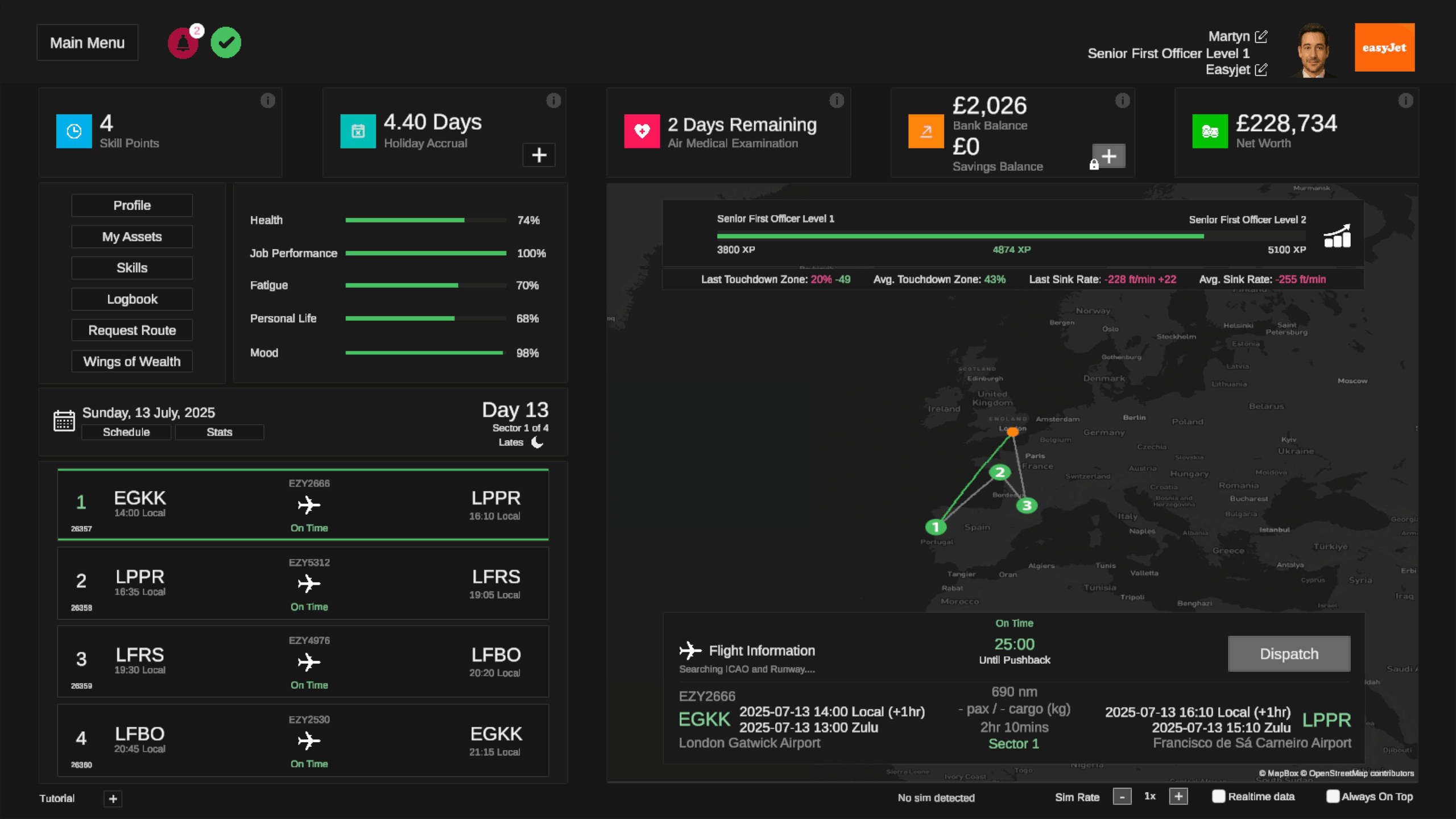
Task: Expand Holiday Accrual with plus button
Action: 539,155
